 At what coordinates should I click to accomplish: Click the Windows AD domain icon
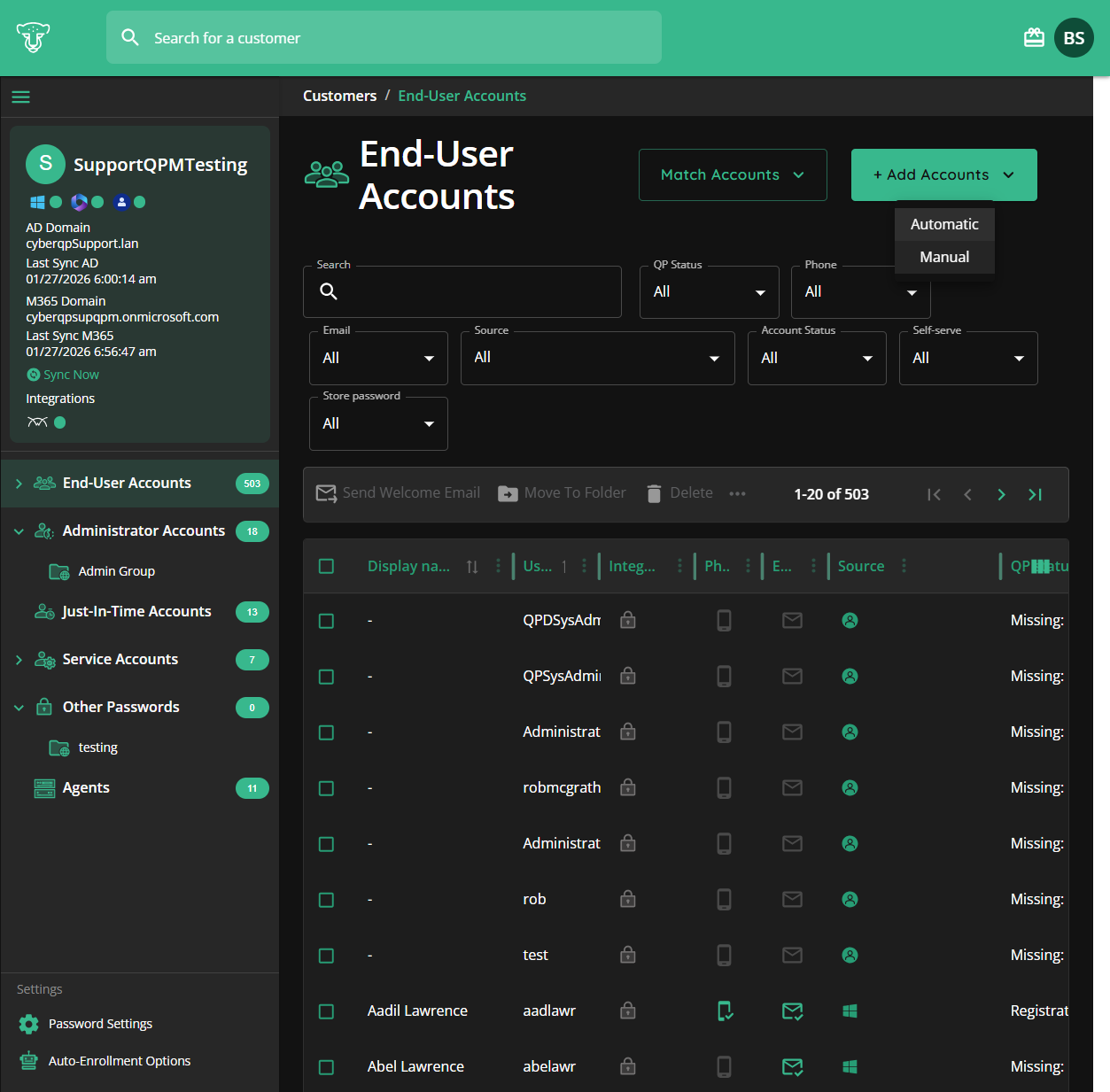(37, 202)
